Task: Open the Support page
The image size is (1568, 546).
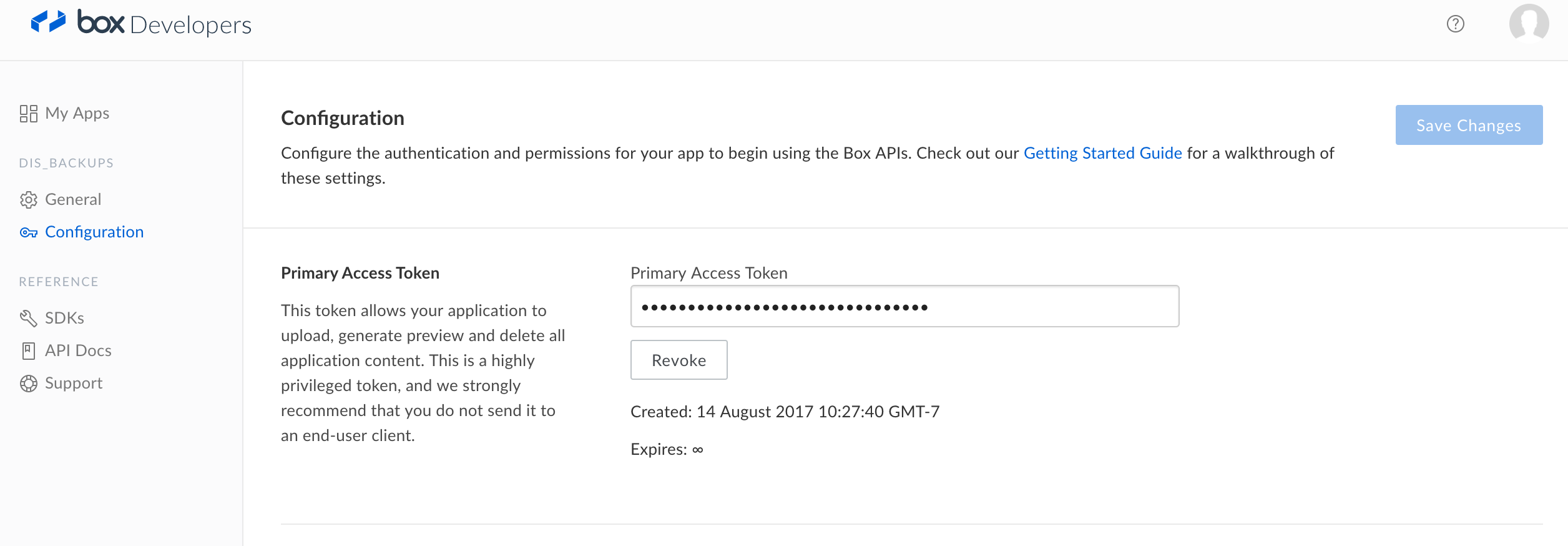Action: pyautogui.click(x=74, y=383)
